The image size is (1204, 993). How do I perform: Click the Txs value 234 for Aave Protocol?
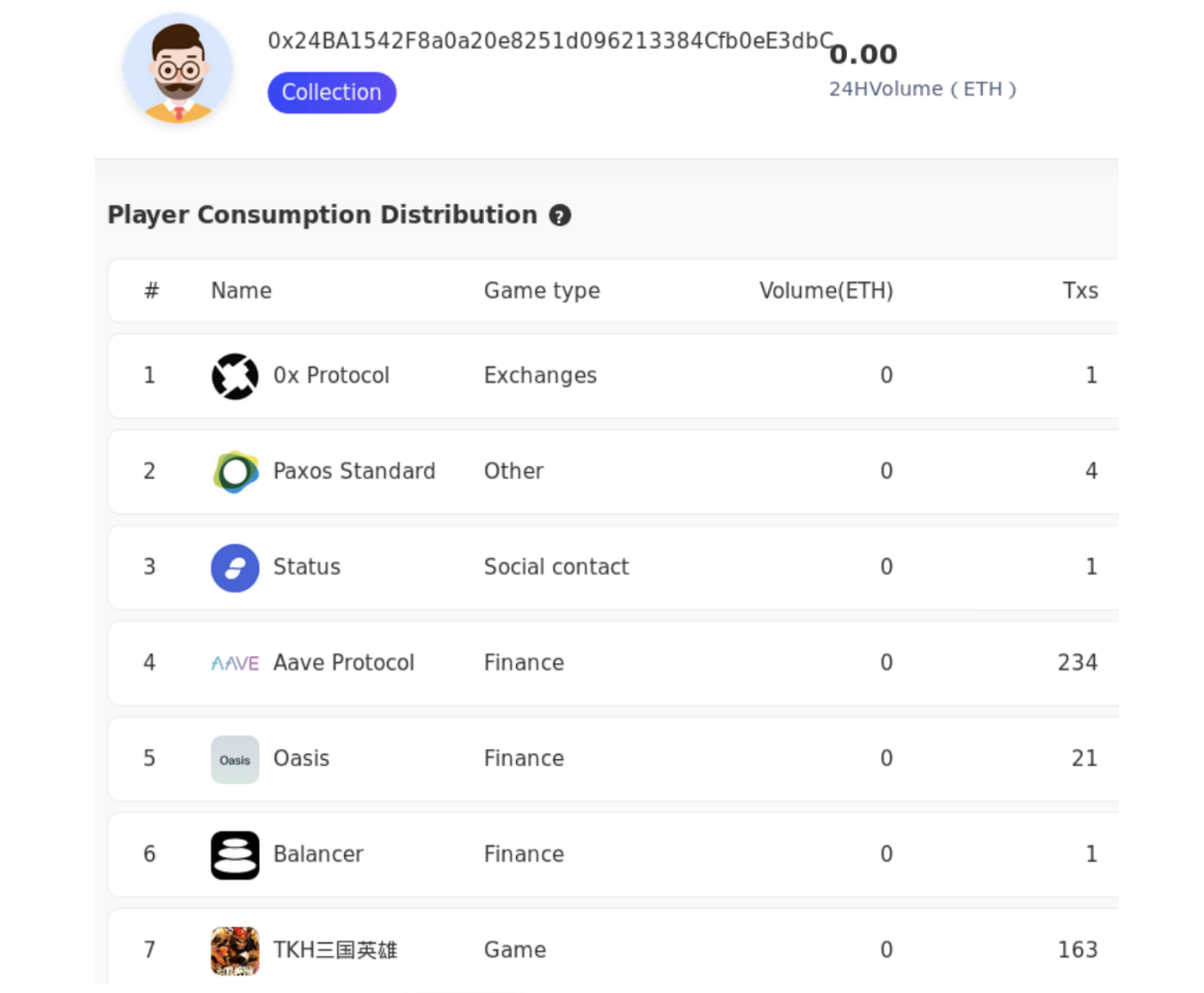[x=1078, y=663]
